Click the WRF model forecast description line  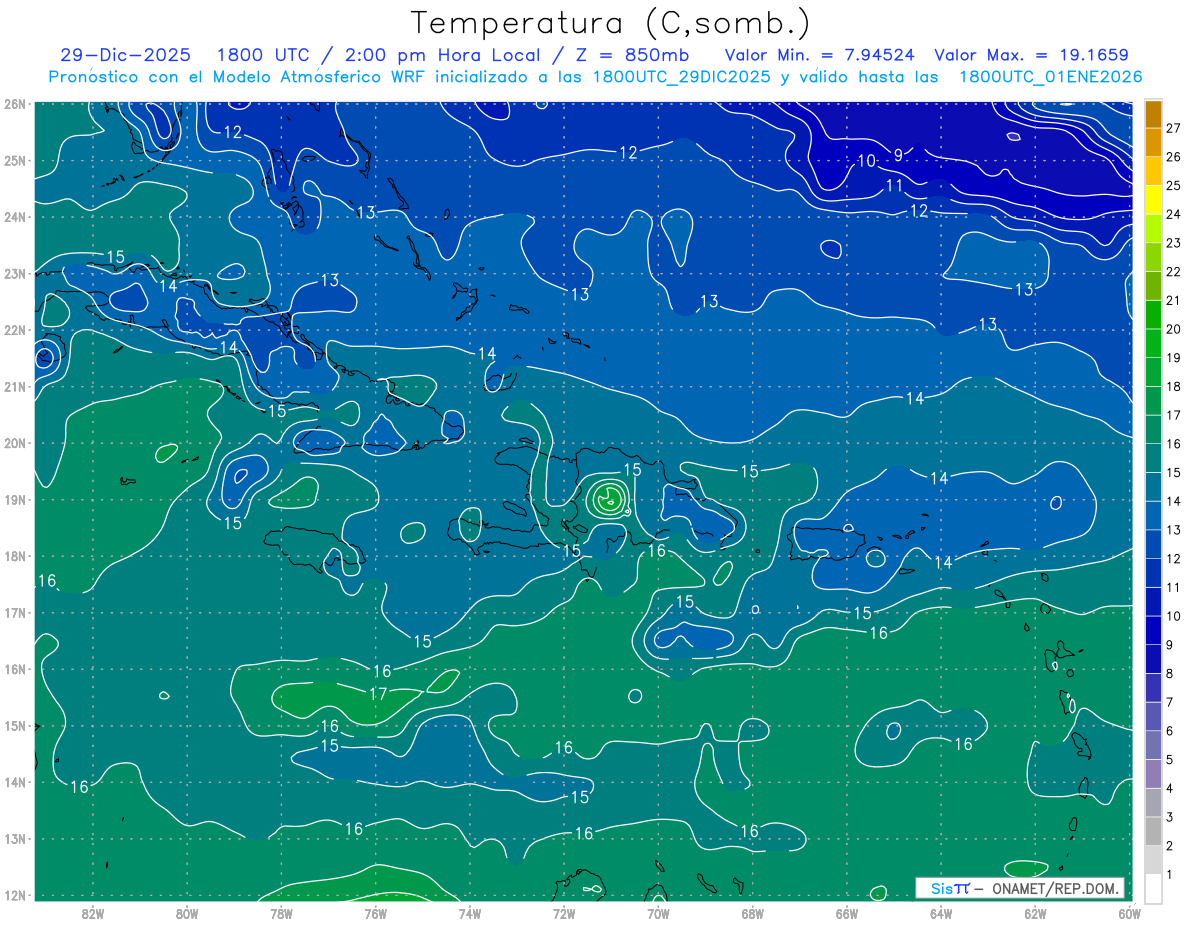(595, 77)
